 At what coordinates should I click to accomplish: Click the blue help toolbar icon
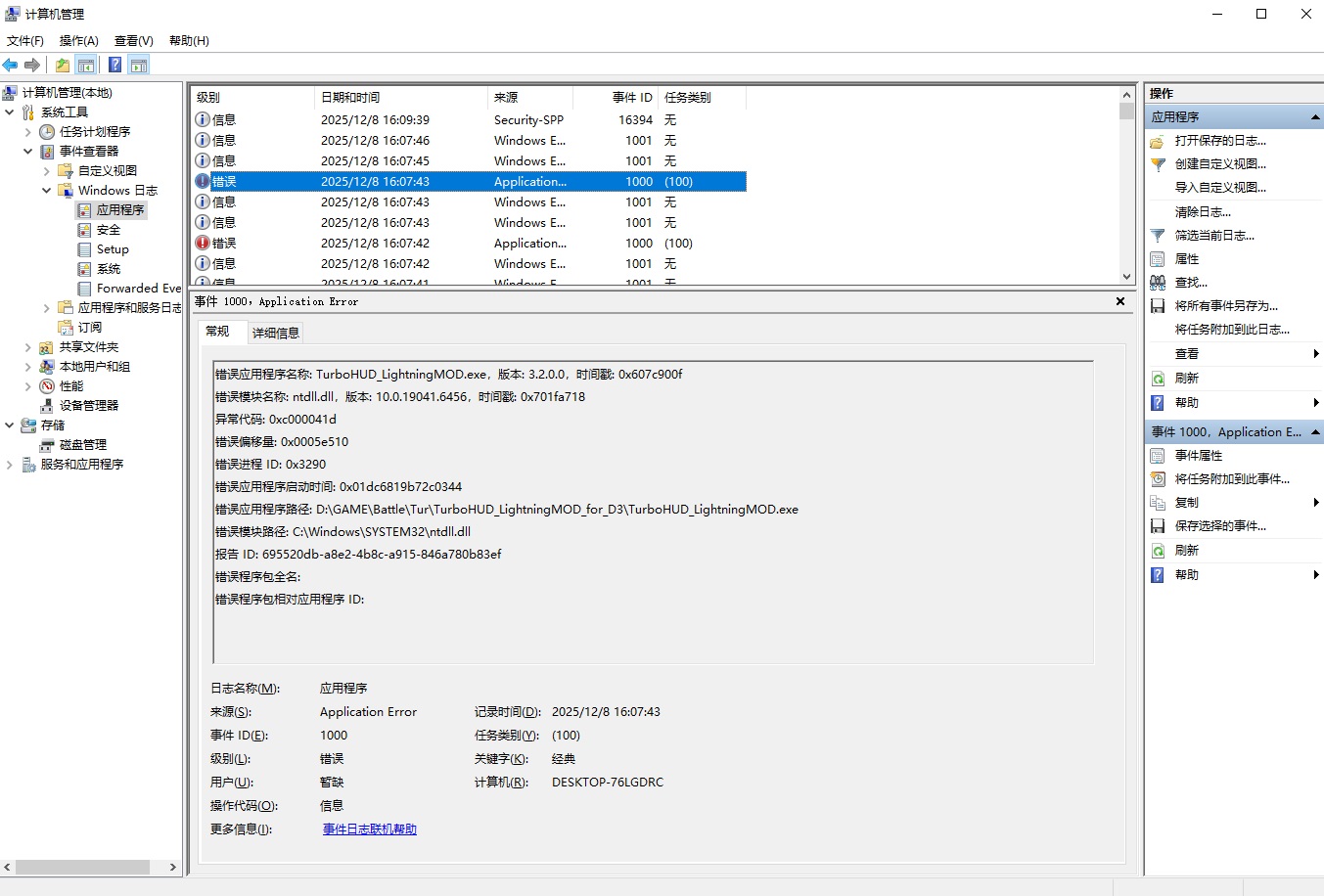114,66
